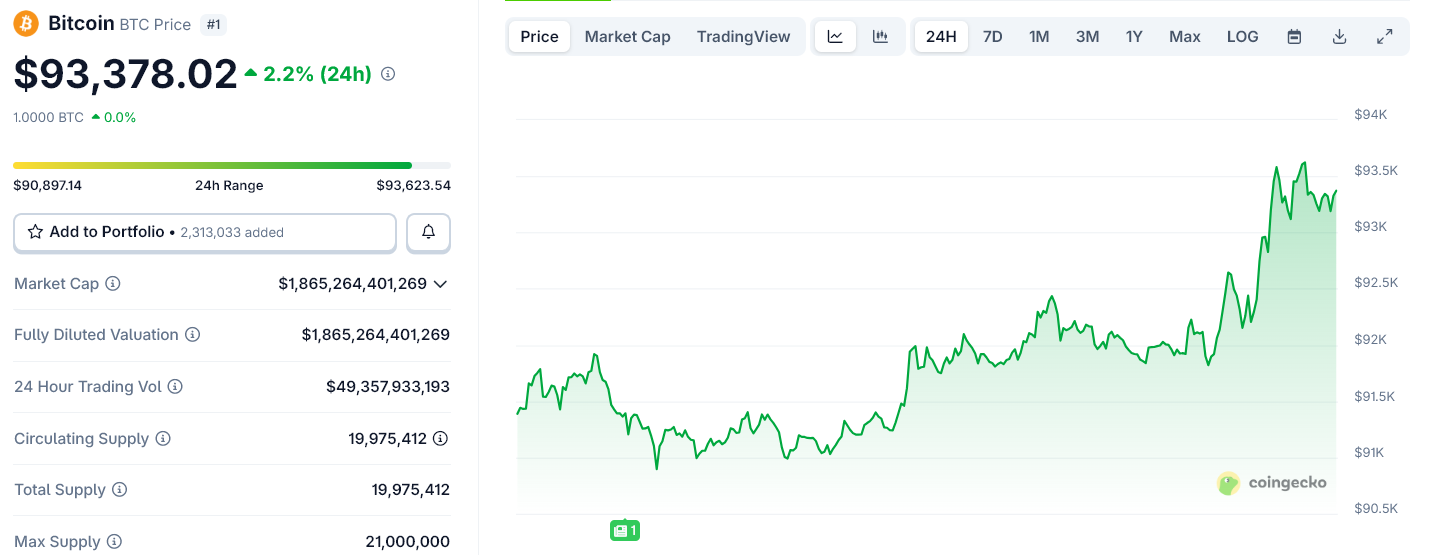Open Market Cap info tooltip icon
1443x555 pixels.
(x=113, y=284)
